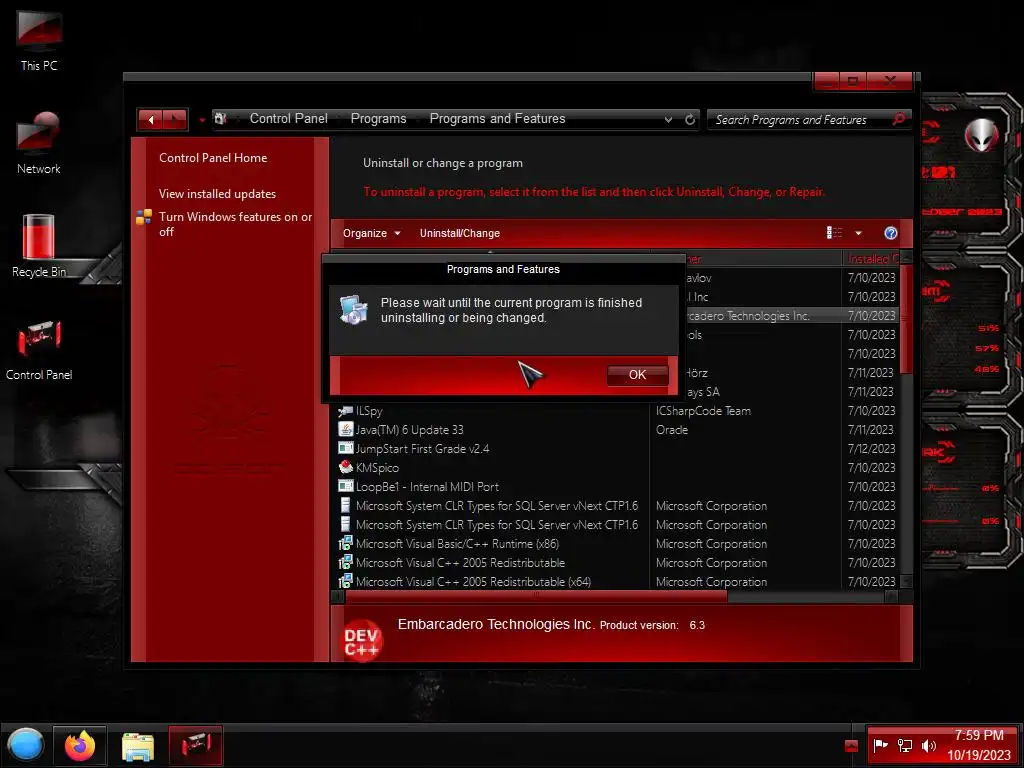
Task: Open View installed updates link
Action: click(x=217, y=193)
